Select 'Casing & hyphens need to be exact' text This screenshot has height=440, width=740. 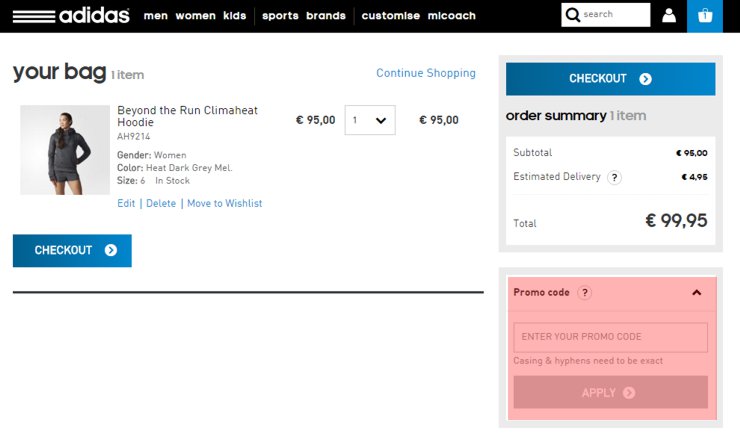pyautogui.click(x=588, y=361)
